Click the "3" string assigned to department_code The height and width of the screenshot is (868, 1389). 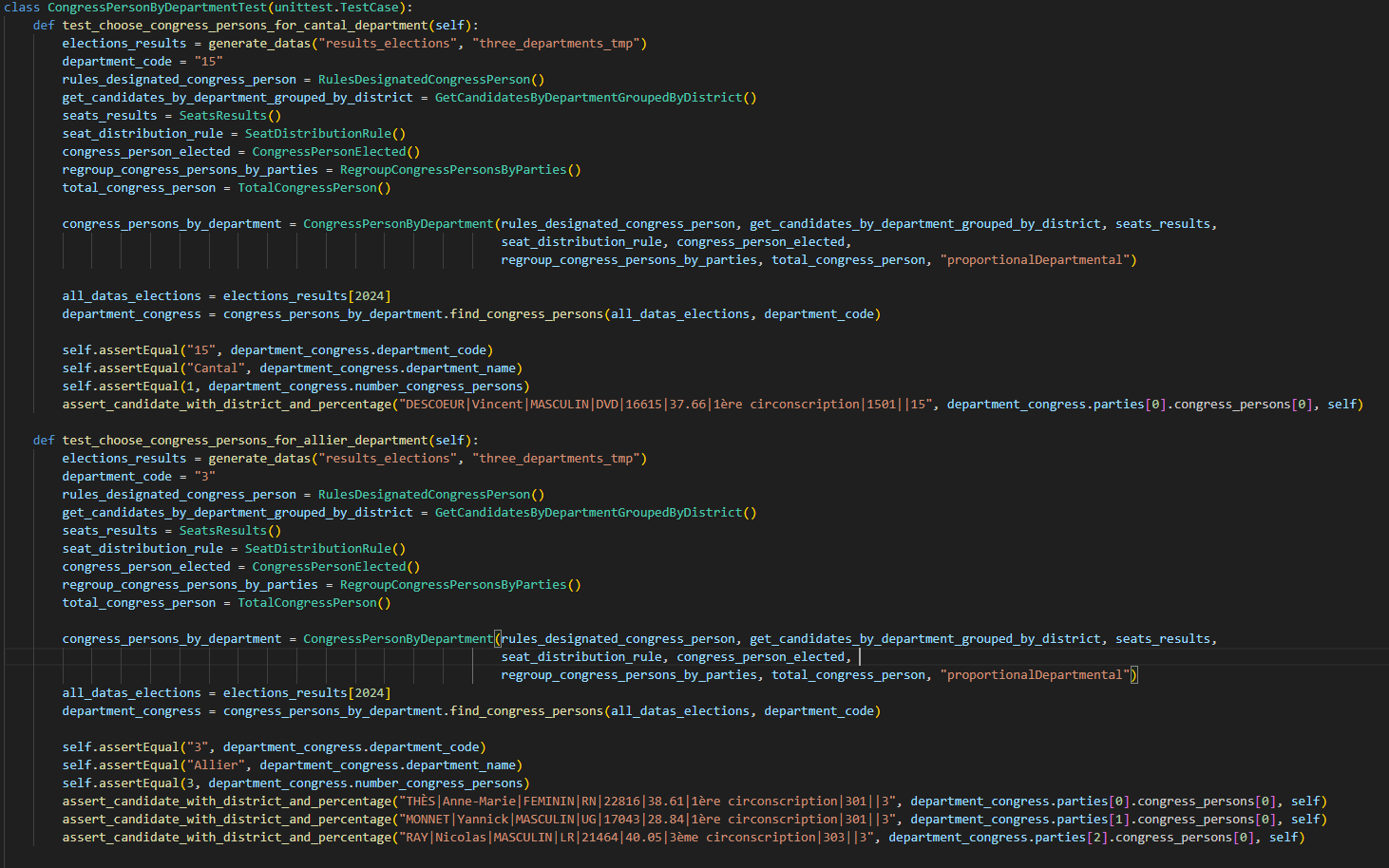(204, 477)
